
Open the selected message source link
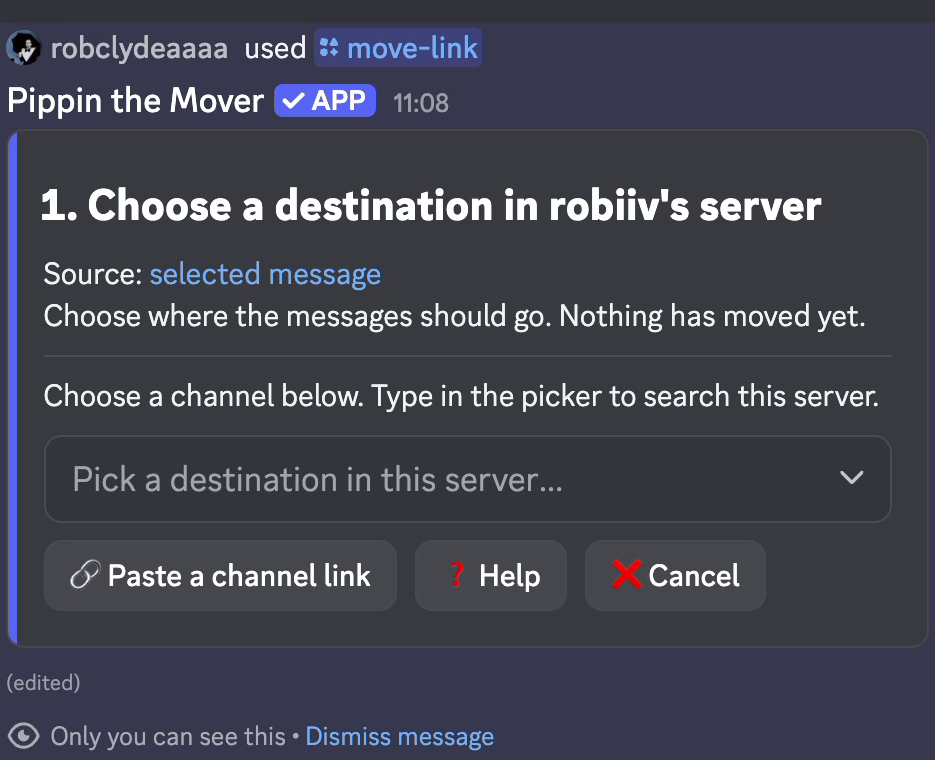pos(265,274)
